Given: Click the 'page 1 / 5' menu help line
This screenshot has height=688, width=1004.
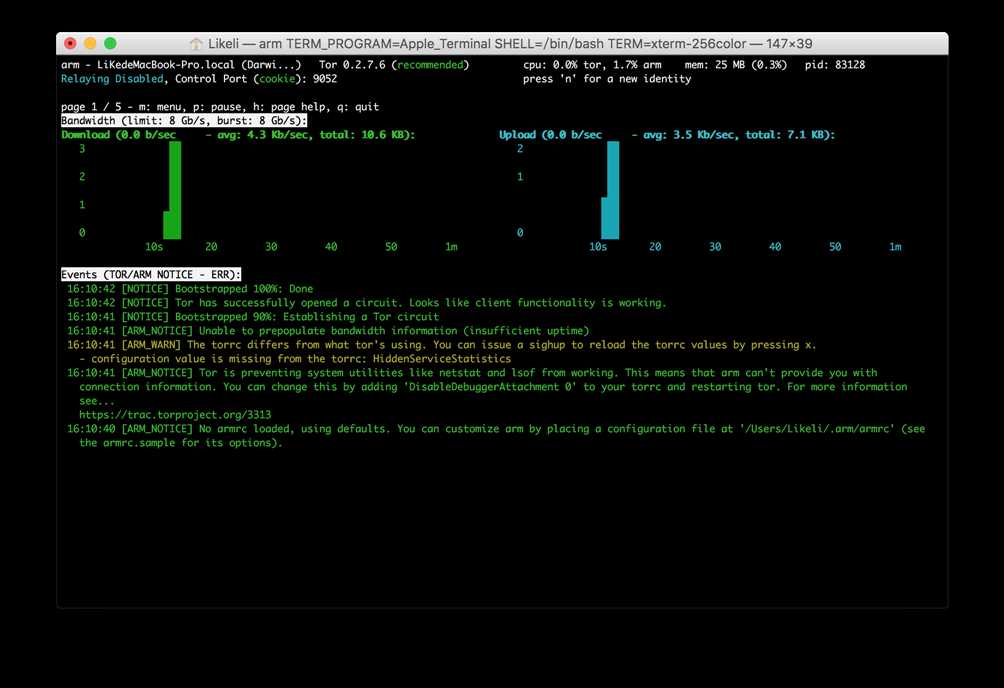Looking at the screenshot, I should pos(220,107).
